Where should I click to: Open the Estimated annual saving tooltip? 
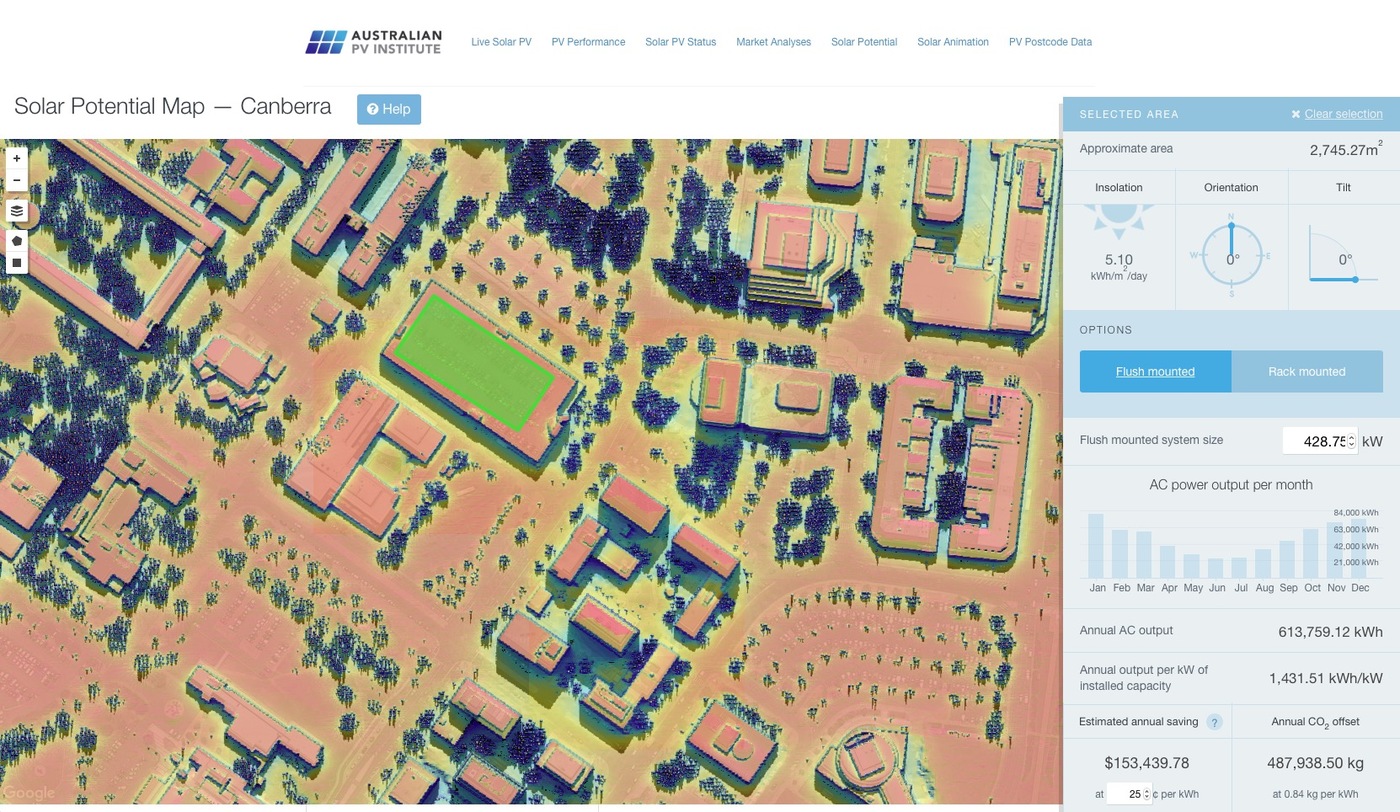(1215, 721)
